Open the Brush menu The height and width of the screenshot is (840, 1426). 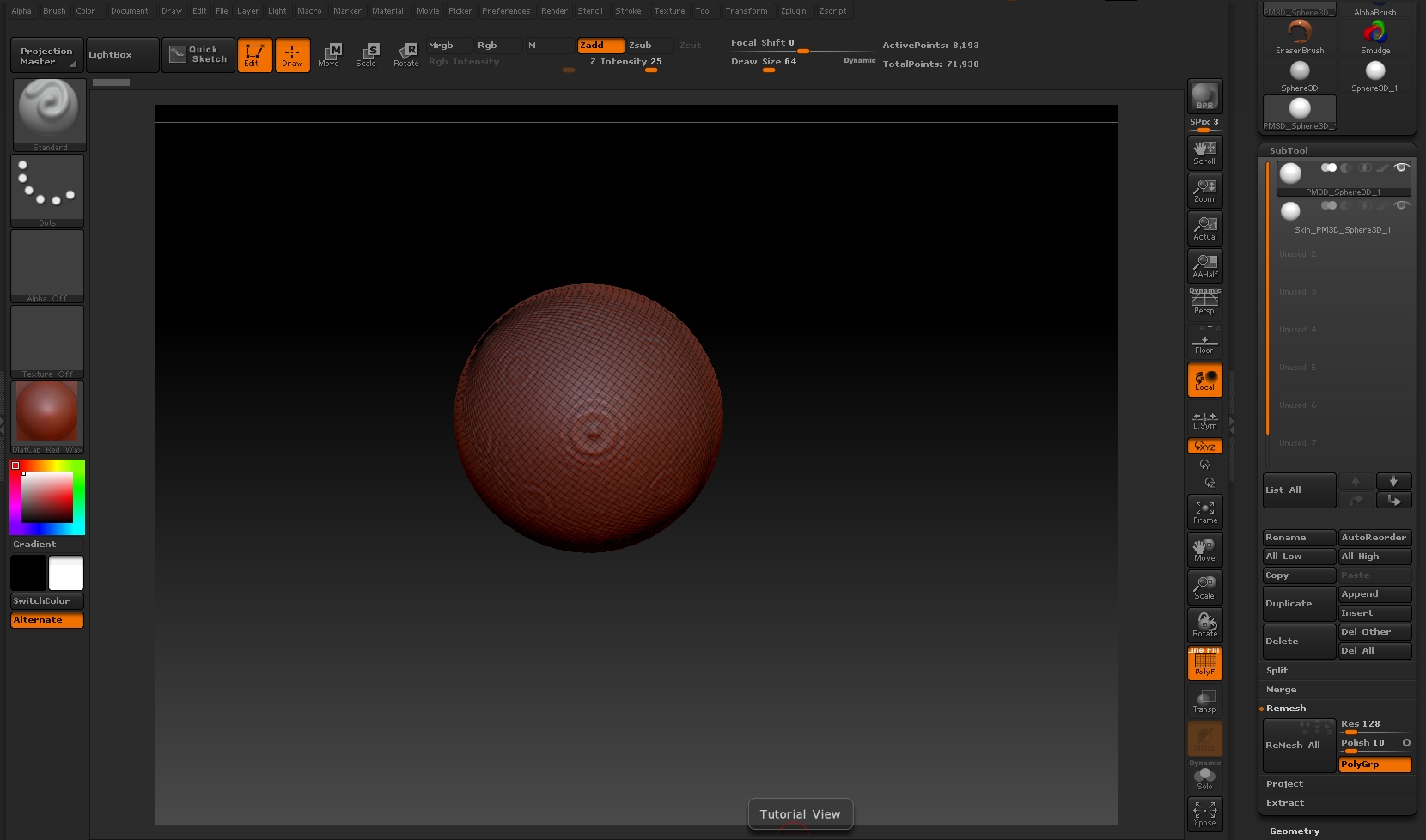[54, 11]
